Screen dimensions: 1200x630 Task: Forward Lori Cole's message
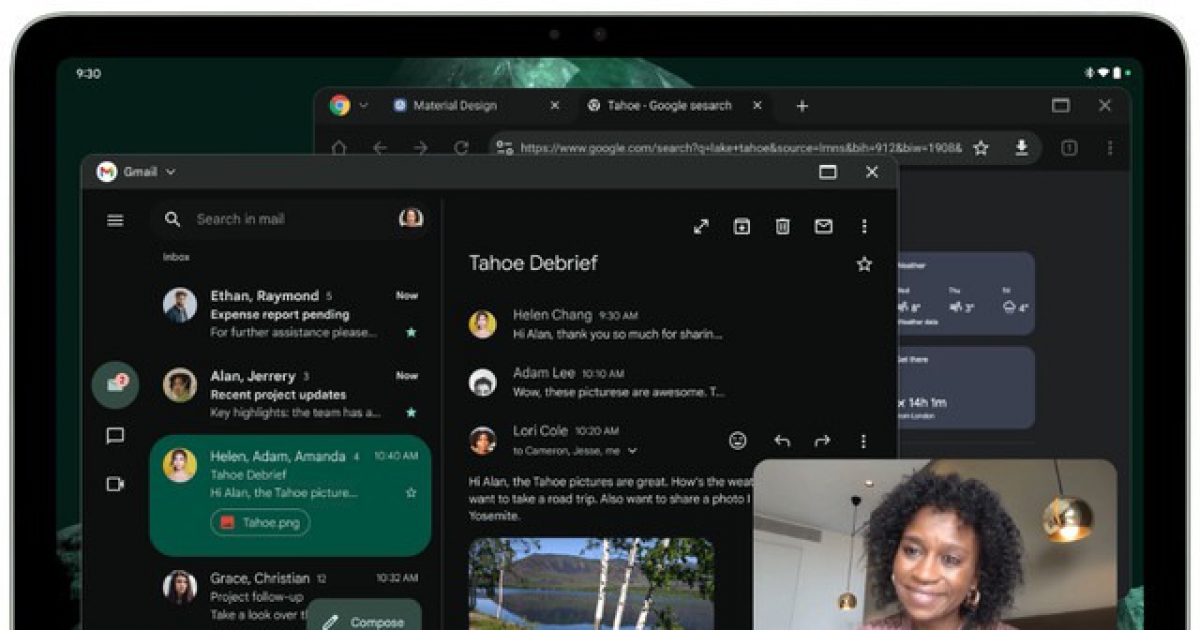coord(820,440)
